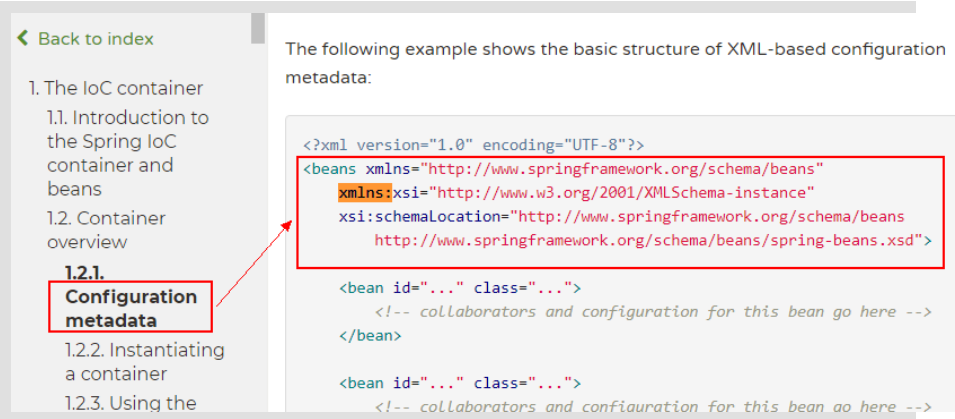
Task: Select "1. The IoC container" section
Action: [116, 88]
